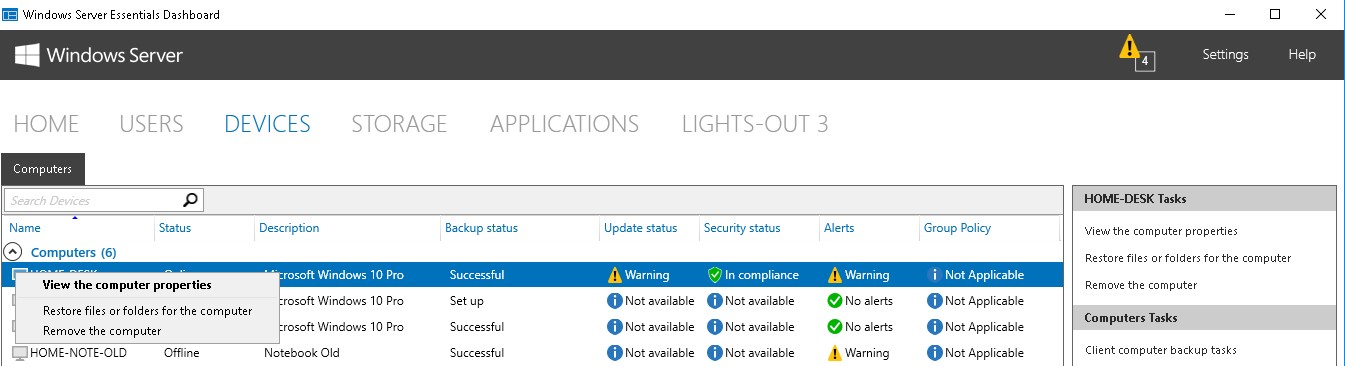Open Help in the header

tap(1302, 55)
